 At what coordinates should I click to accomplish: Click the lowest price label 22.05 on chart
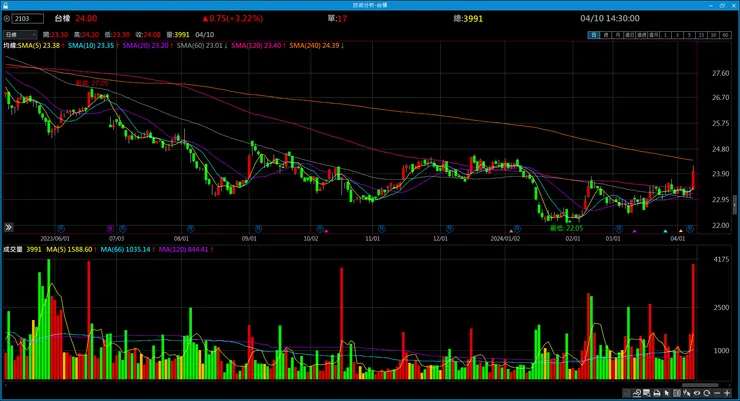point(566,228)
